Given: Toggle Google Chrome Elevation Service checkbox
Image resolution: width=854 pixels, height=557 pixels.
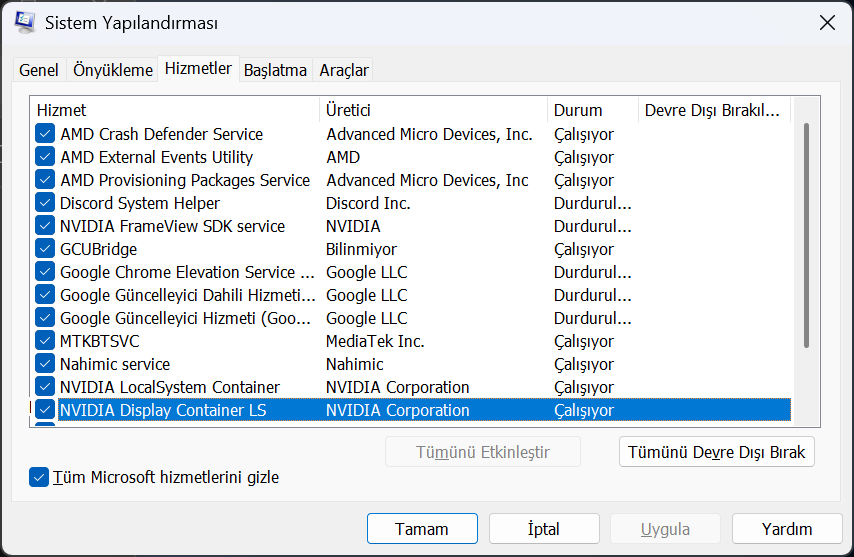Looking at the screenshot, I should coord(45,272).
